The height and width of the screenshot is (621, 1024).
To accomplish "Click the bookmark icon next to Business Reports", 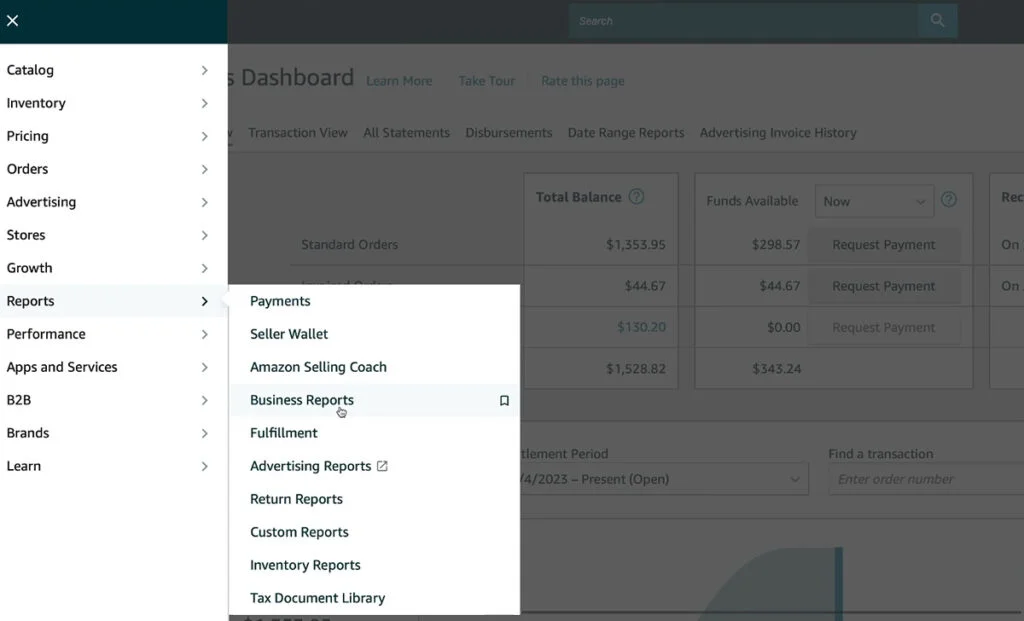I will (504, 400).
